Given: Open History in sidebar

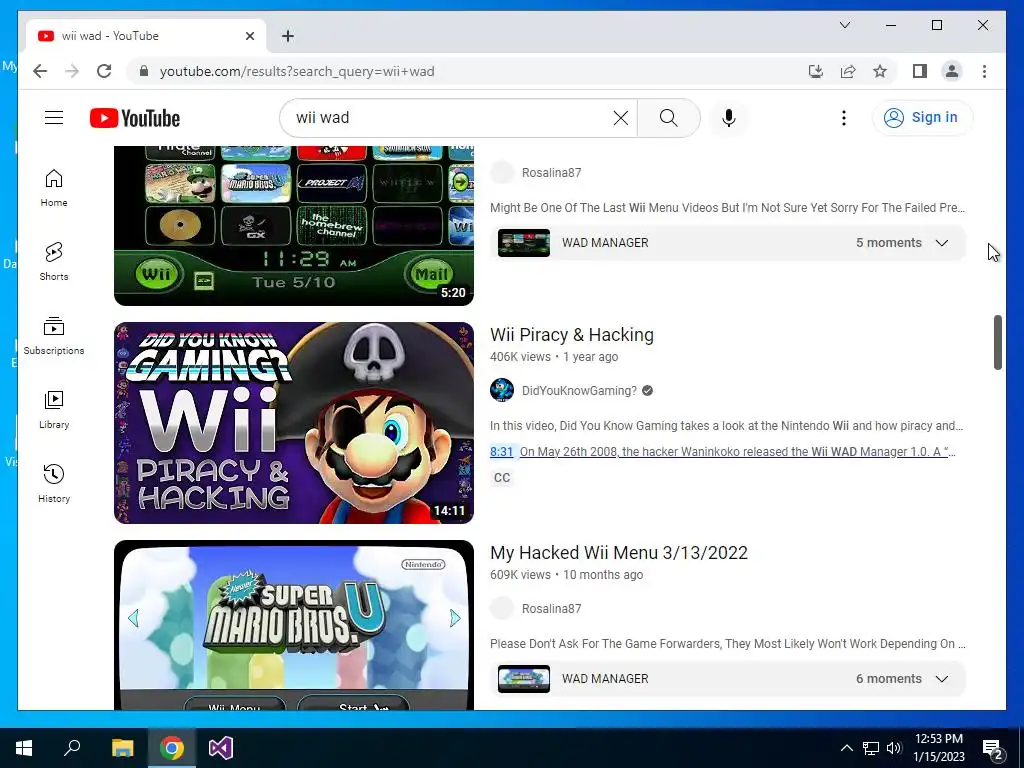Looking at the screenshot, I should 54,483.
